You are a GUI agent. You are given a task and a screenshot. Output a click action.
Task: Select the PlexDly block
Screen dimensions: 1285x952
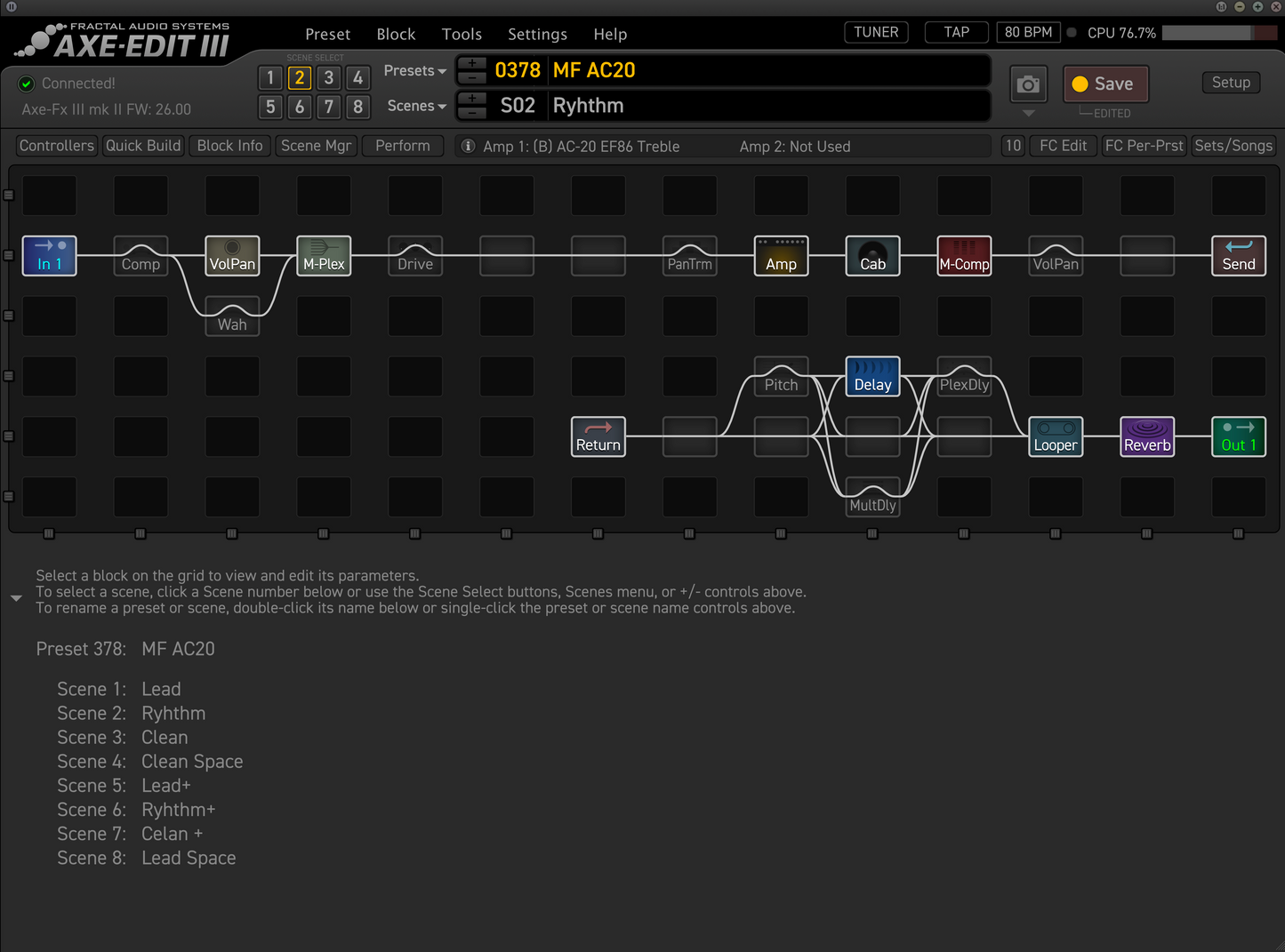964,377
